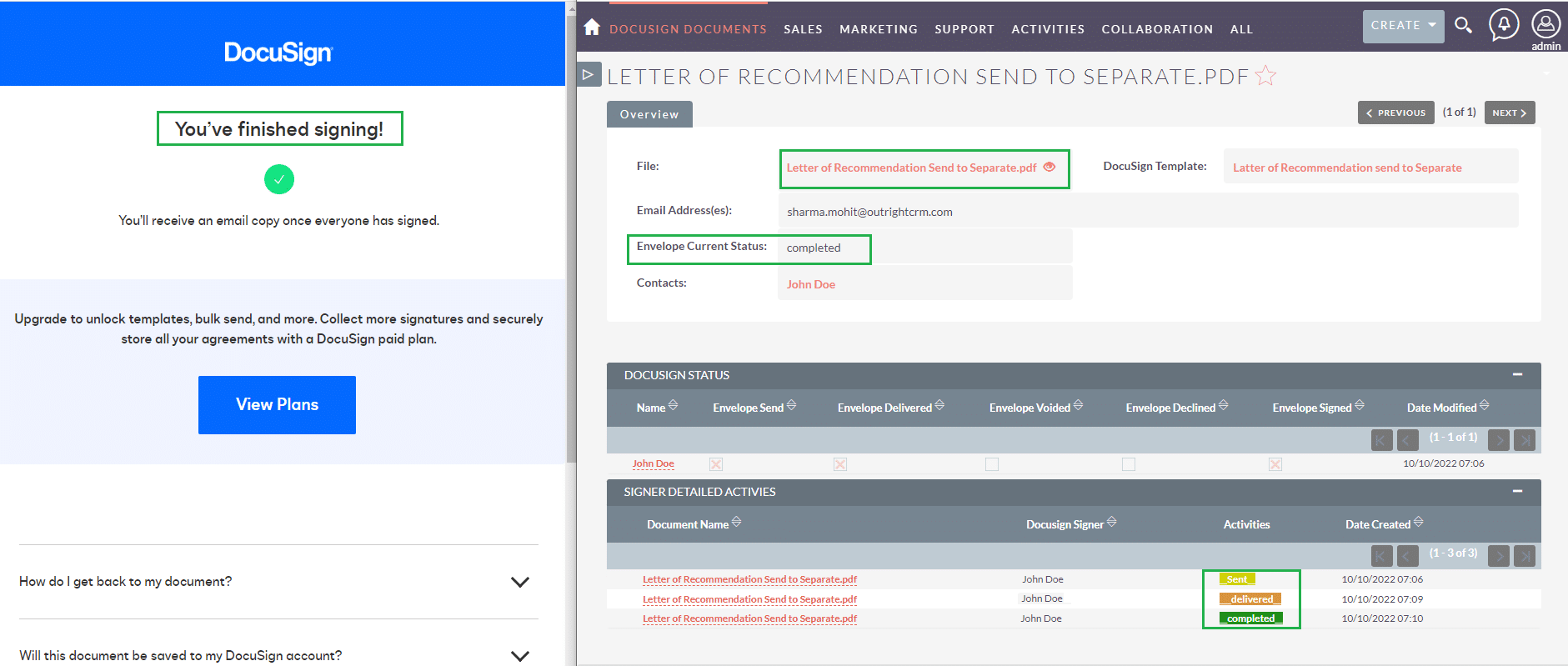The height and width of the screenshot is (666, 1568).
Task: Open document link in delivered row
Action: (749, 599)
